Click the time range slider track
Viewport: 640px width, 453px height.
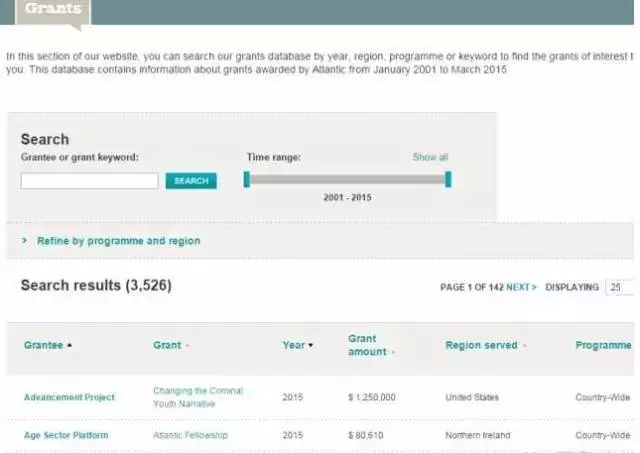347,179
